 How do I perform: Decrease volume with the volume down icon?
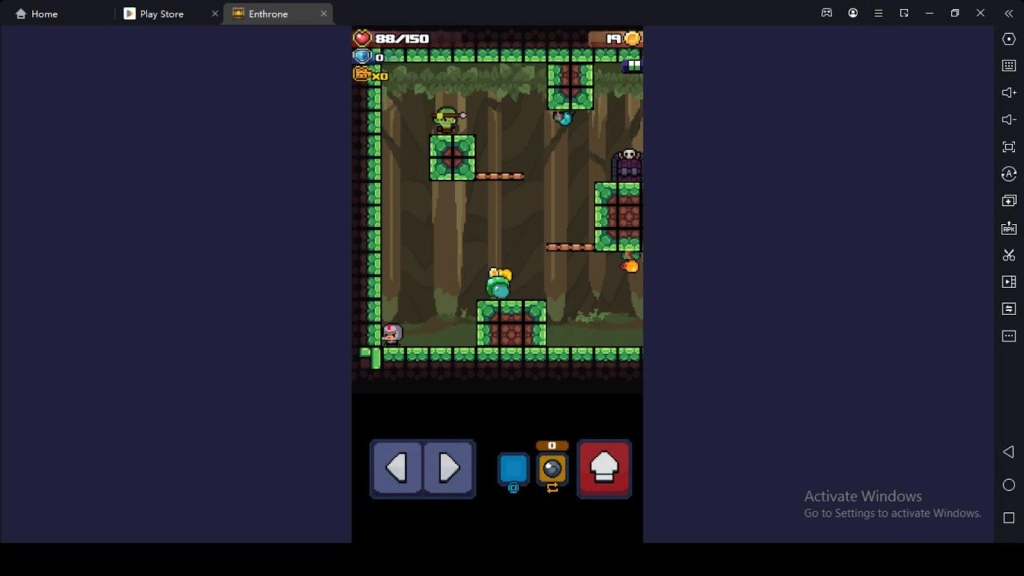click(1009, 120)
